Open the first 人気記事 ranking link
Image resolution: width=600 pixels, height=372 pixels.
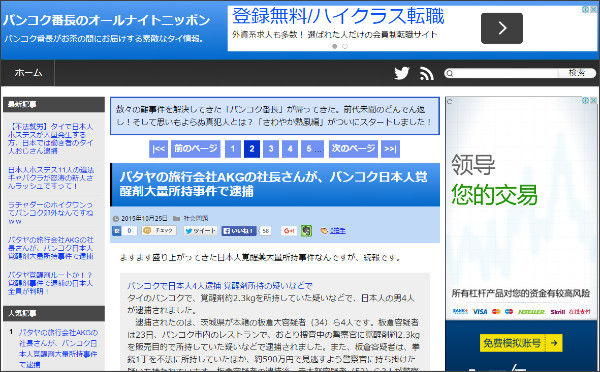coord(58,348)
